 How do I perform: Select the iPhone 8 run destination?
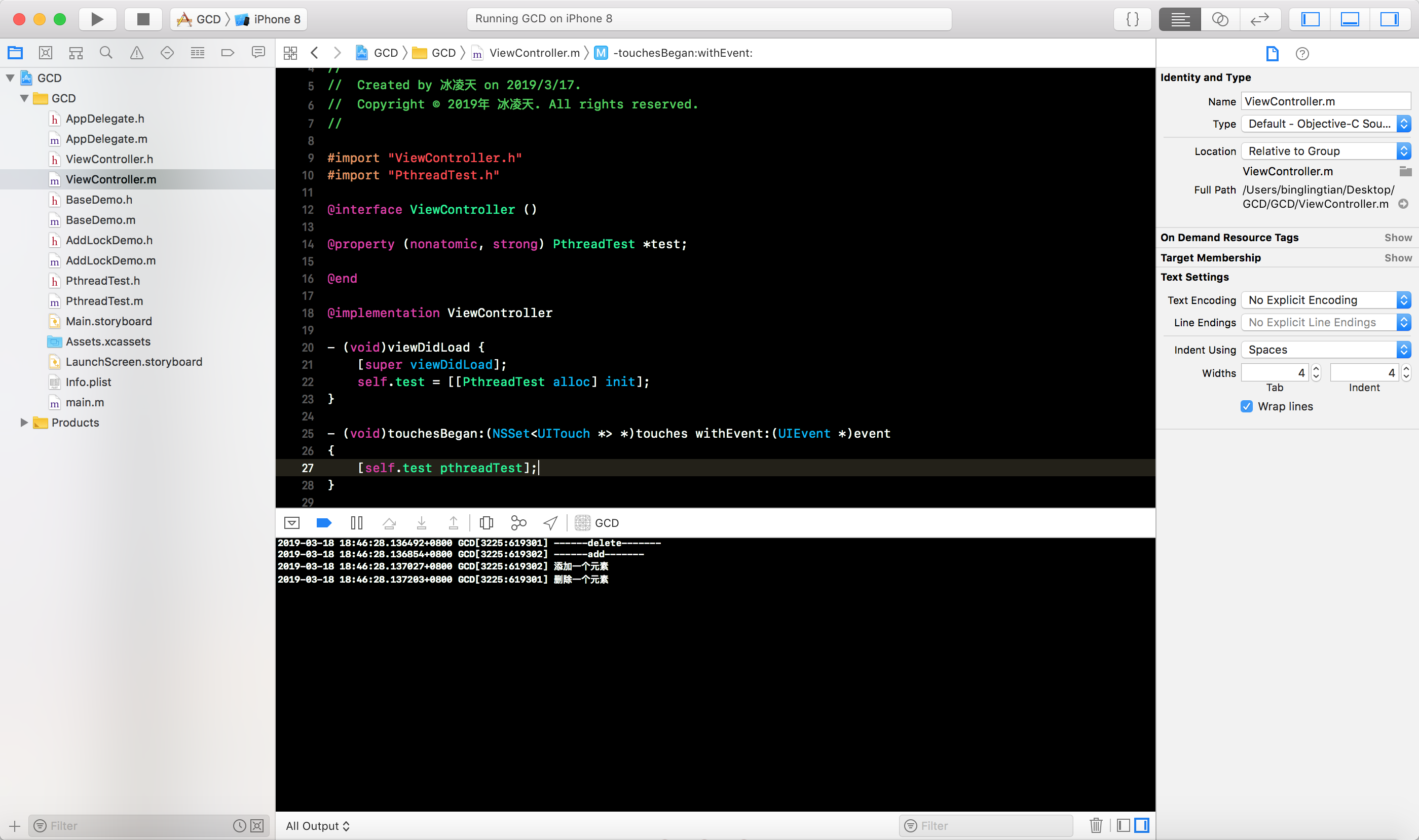(x=269, y=19)
